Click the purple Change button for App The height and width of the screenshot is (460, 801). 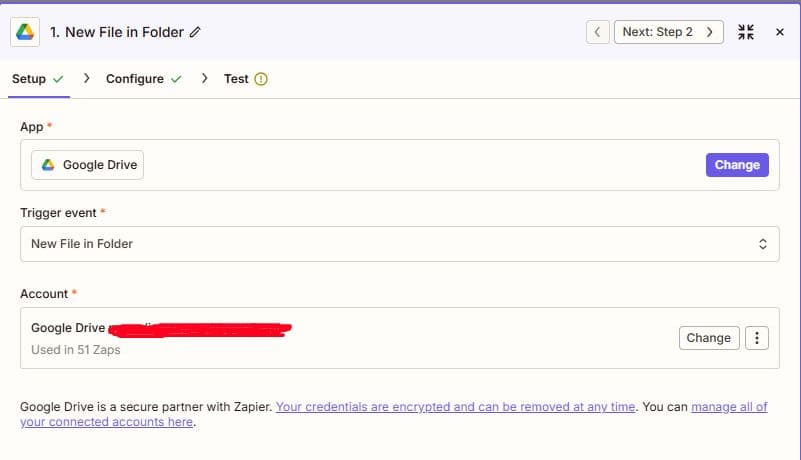coord(737,165)
